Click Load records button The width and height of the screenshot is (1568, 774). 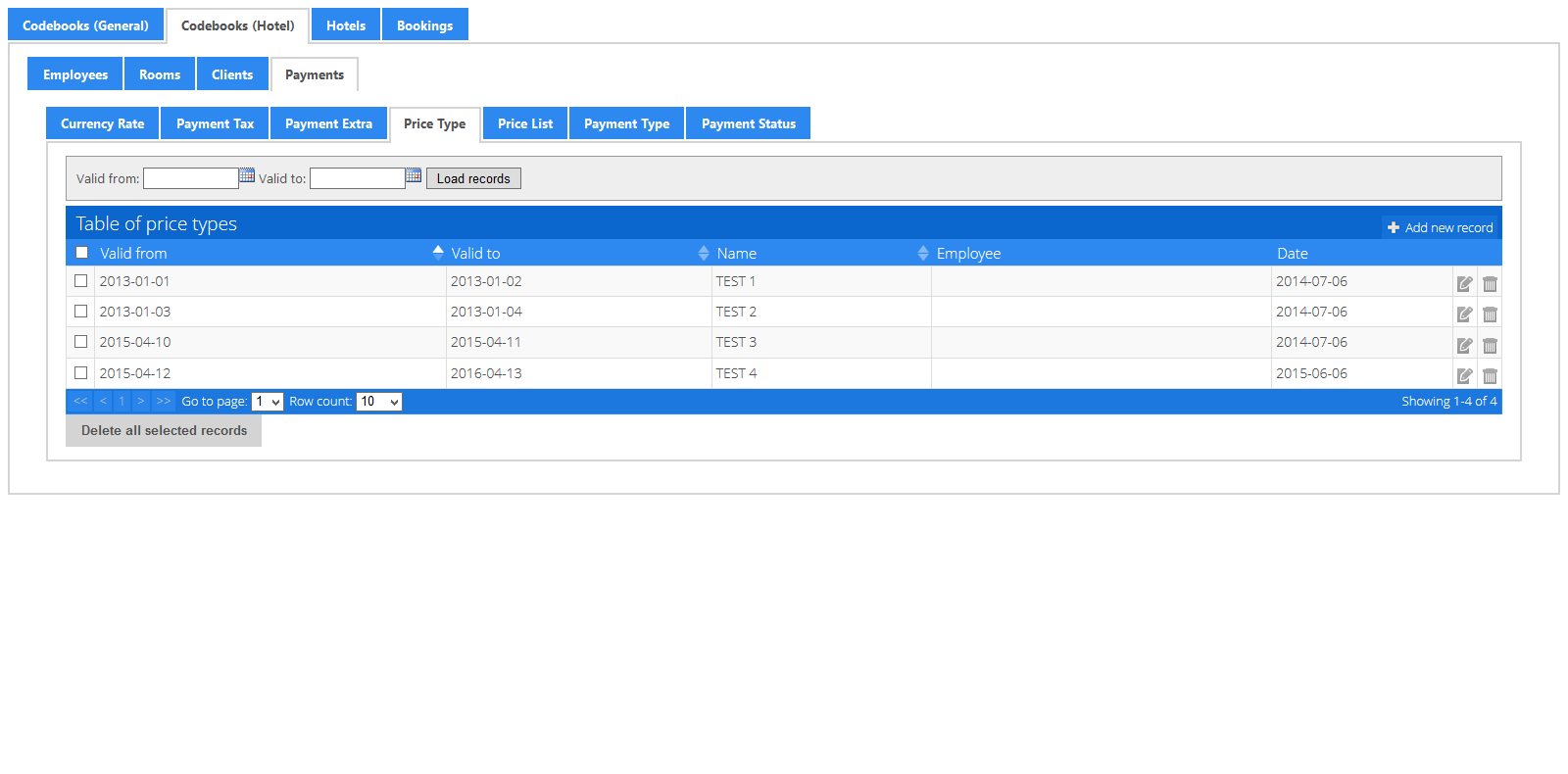tap(473, 178)
